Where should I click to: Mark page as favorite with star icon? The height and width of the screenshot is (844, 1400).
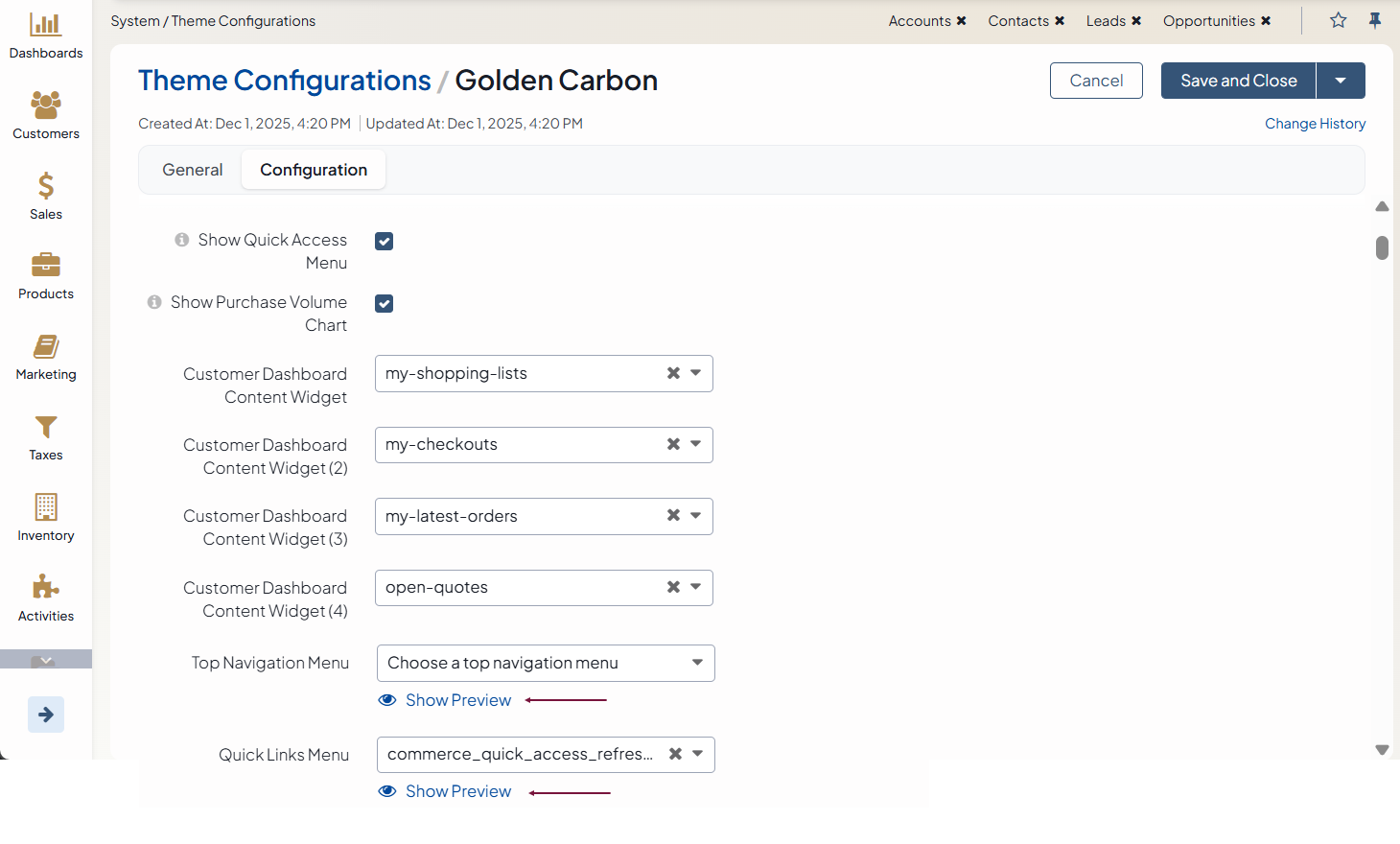(1338, 20)
